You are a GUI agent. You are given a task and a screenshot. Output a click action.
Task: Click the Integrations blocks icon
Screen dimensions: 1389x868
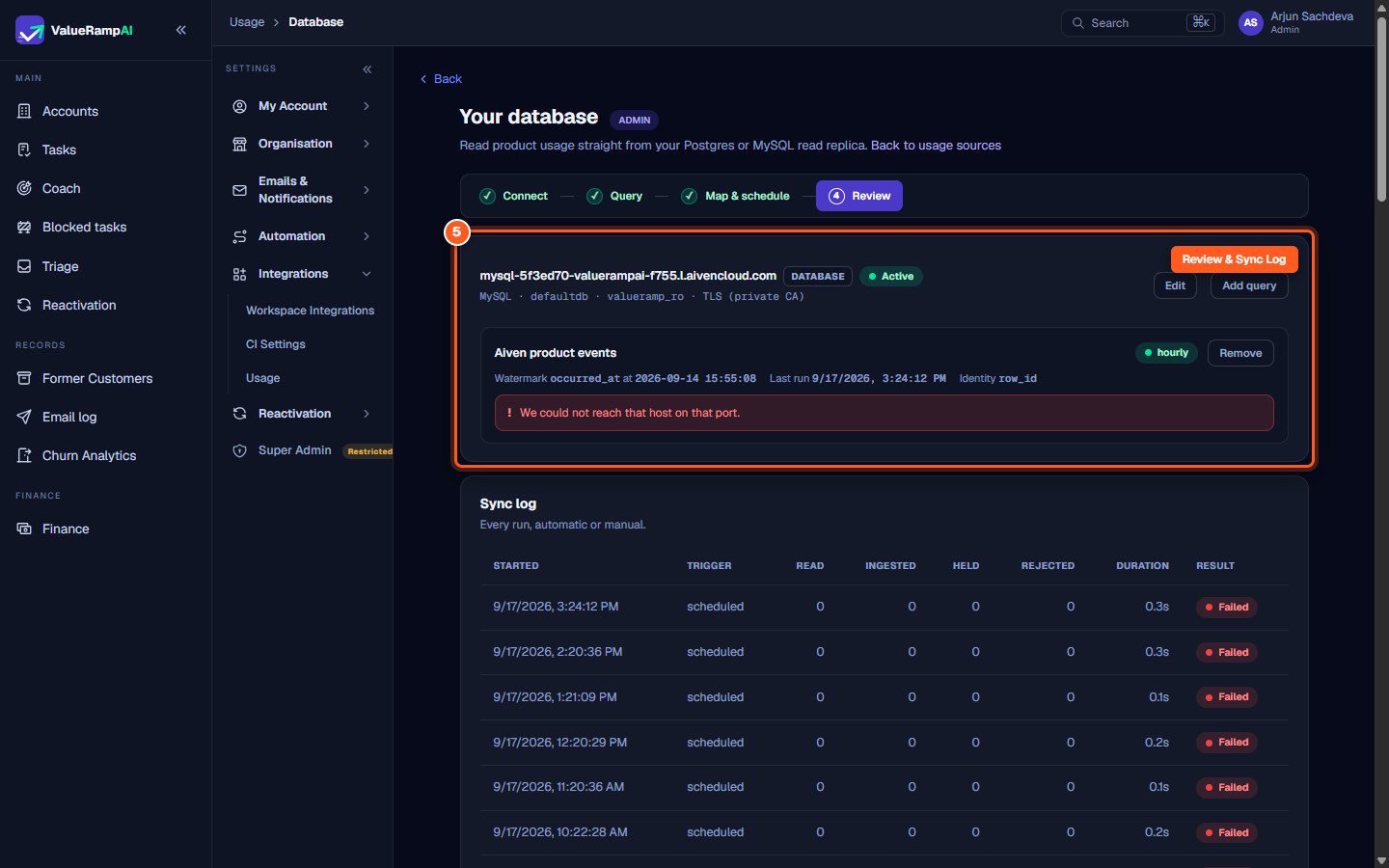pos(239,274)
